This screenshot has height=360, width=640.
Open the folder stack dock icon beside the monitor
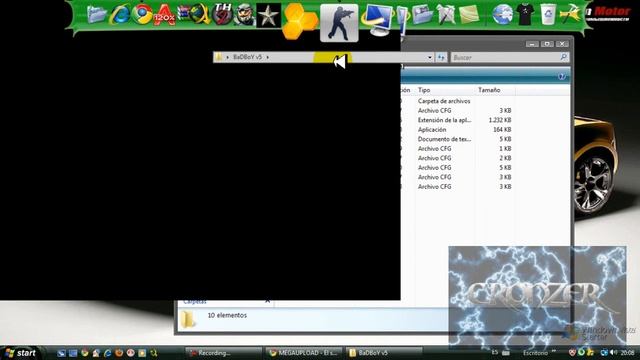point(423,15)
